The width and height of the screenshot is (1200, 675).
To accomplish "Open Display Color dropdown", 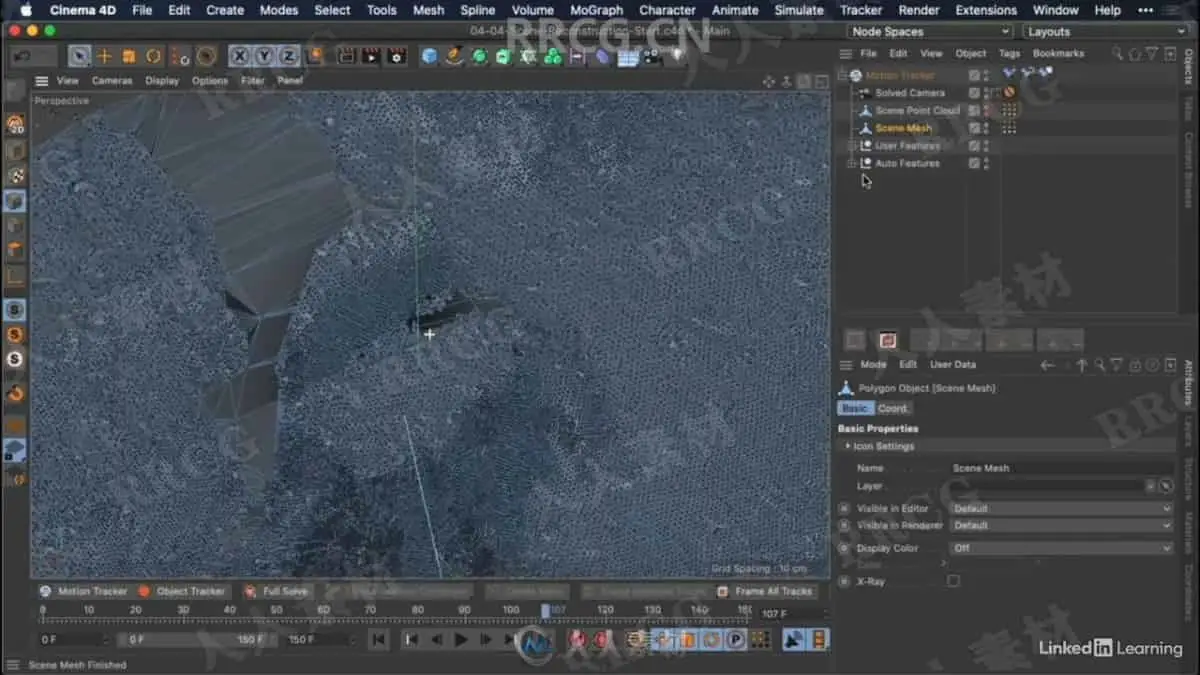I will [x=1062, y=548].
